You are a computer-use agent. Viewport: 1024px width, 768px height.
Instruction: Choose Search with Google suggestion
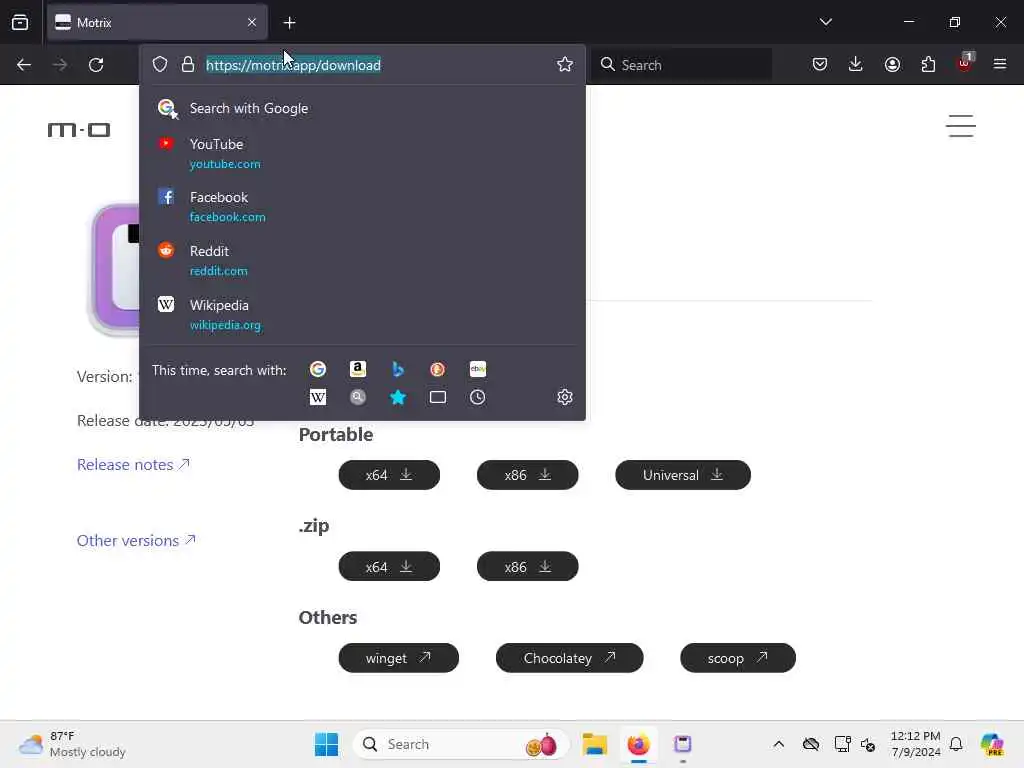tap(362, 108)
